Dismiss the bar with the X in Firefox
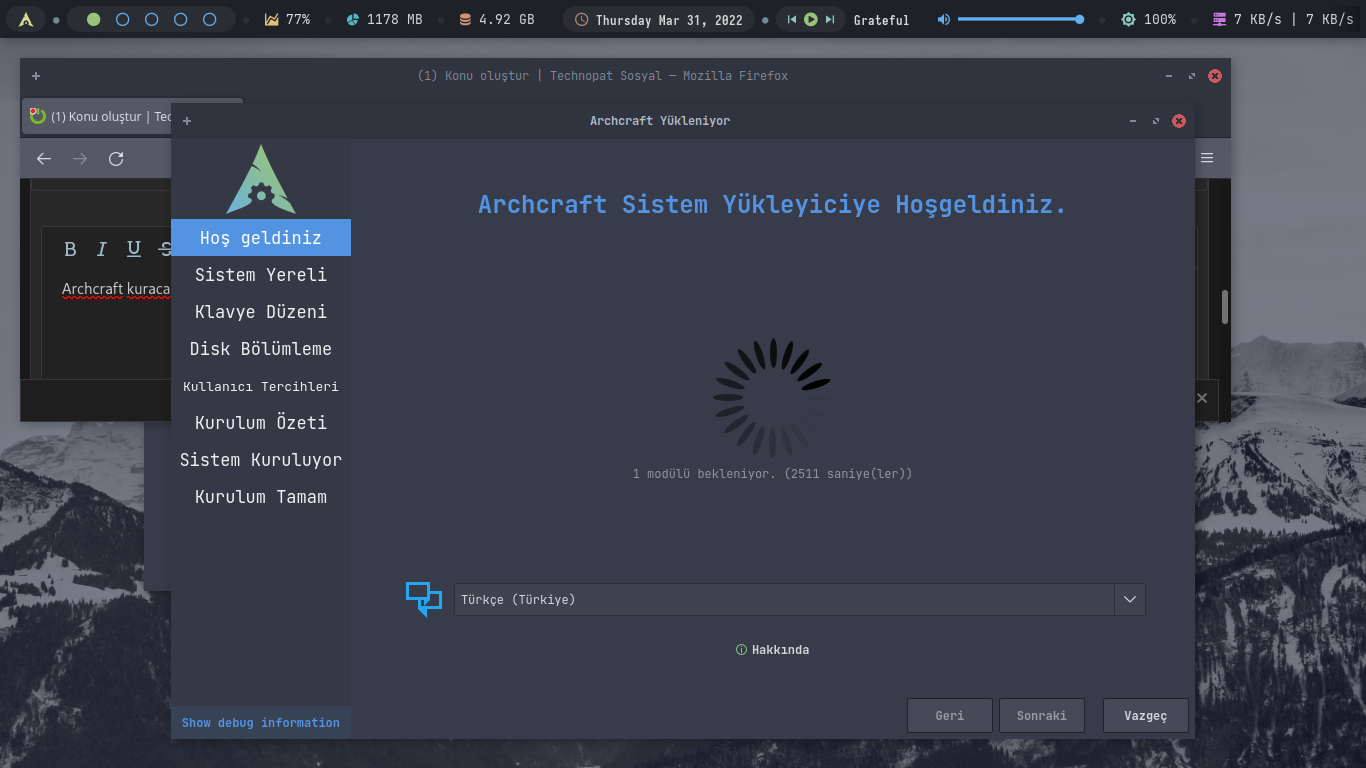1366x768 pixels. tap(1202, 398)
